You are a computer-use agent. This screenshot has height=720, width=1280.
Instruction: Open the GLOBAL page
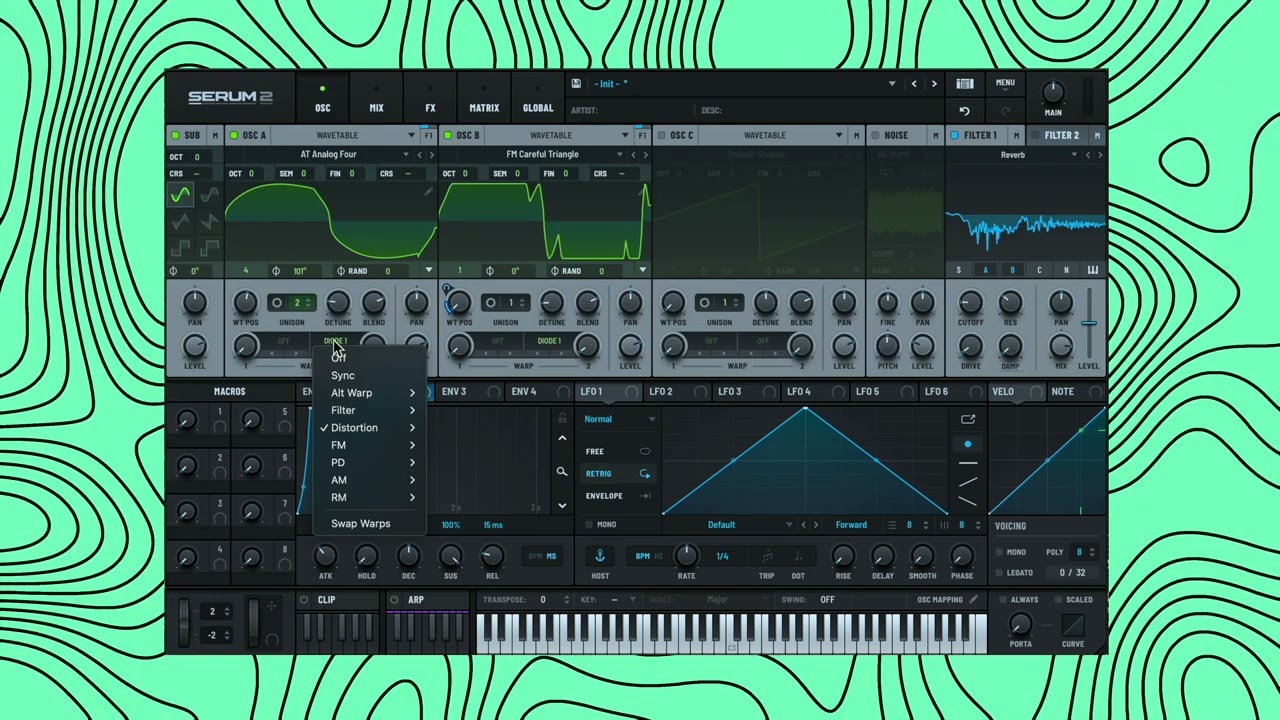(x=538, y=99)
